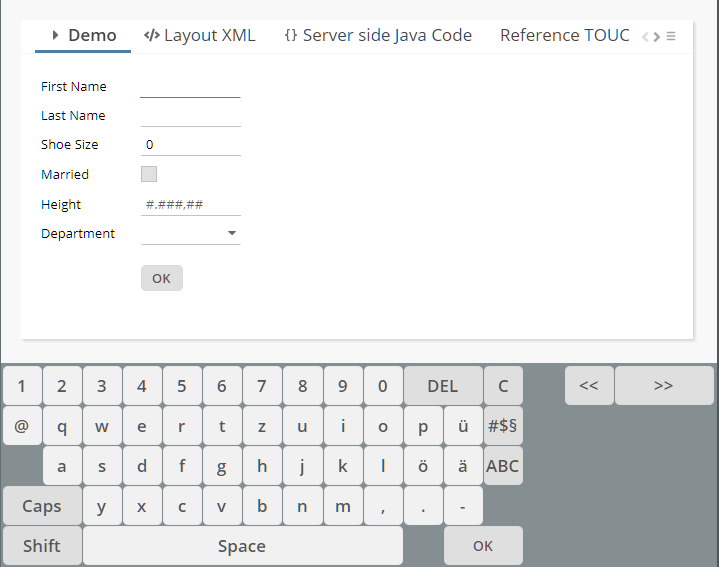
Task: Click the First Name input field
Action: (x=190, y=87)
